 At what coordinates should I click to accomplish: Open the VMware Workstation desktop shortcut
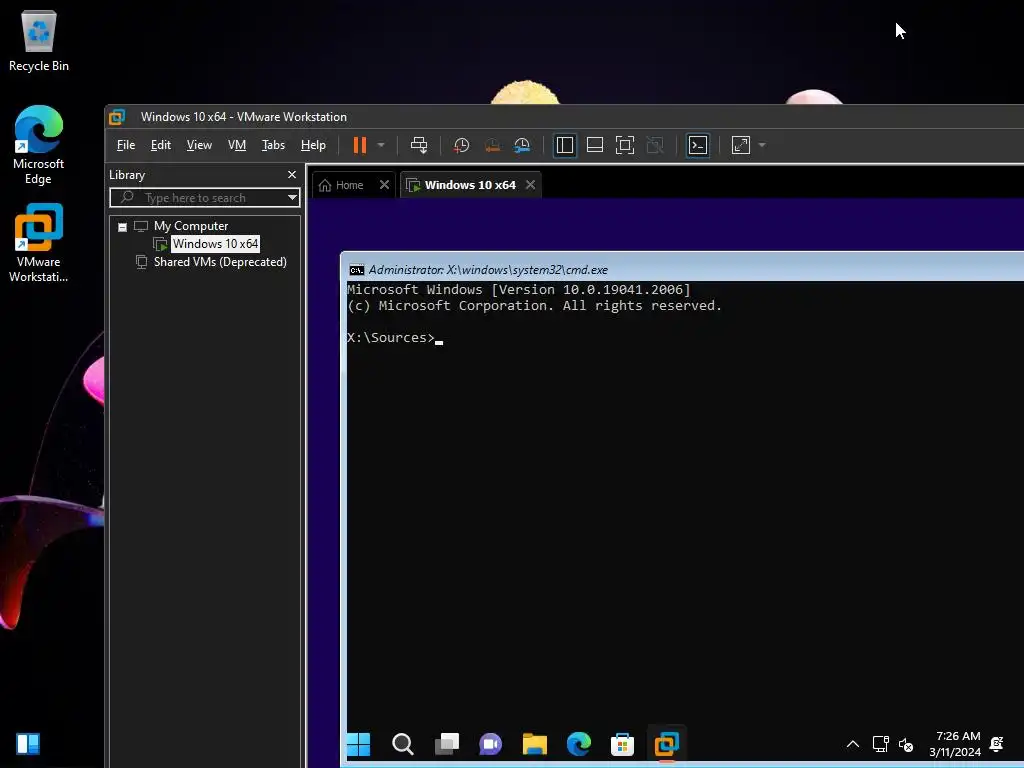[x=39, y=243]
